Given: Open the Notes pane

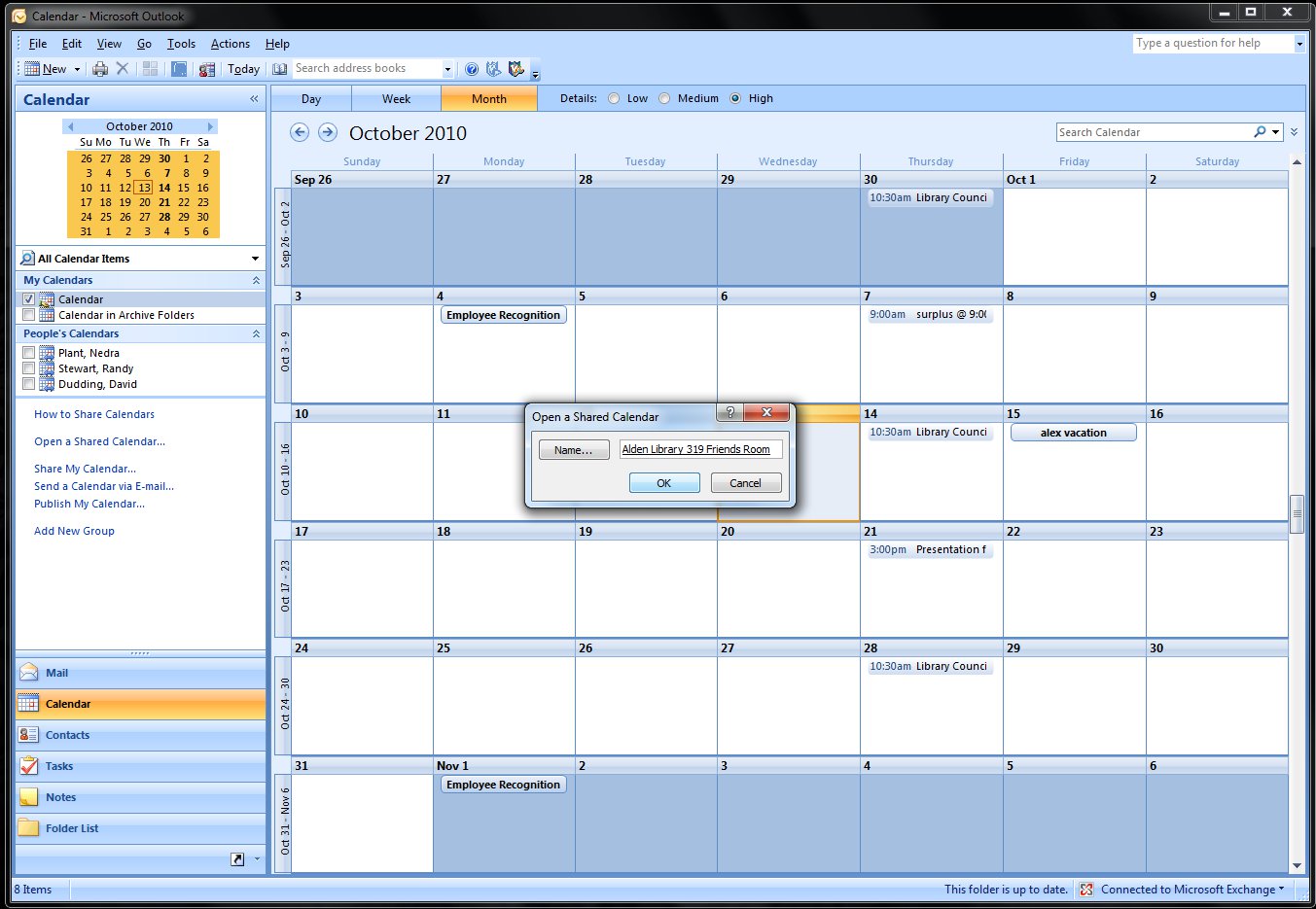Looking at the screenshot, I should coord(60,796).
